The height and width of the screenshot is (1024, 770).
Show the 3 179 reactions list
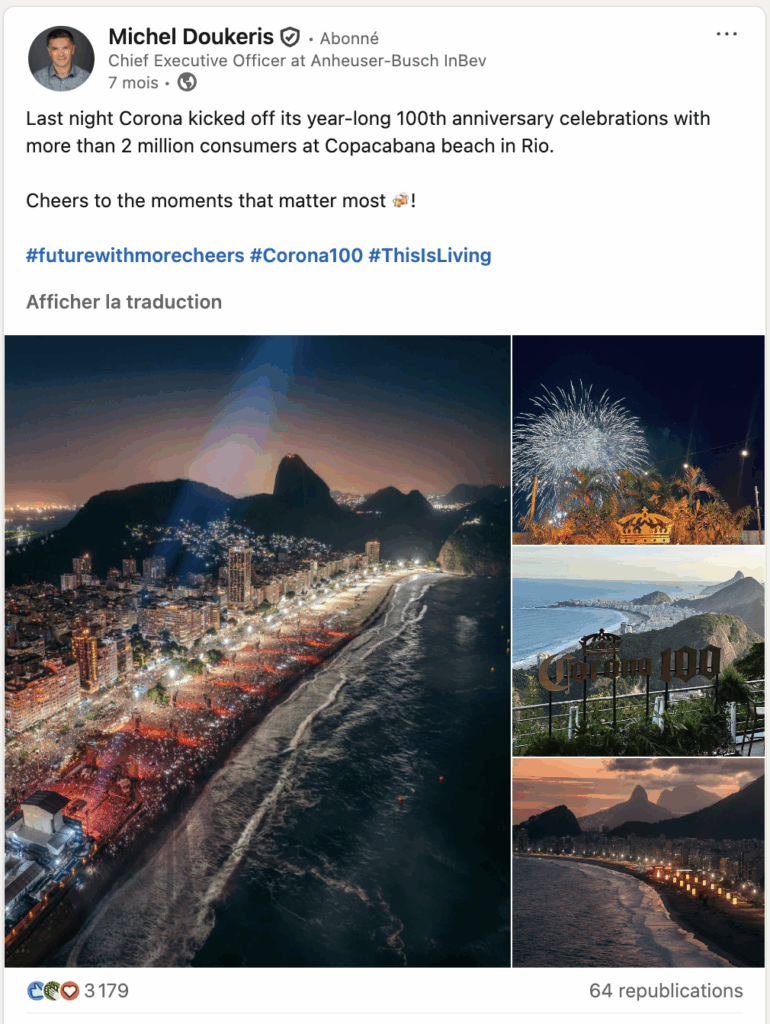click(106, 991)
